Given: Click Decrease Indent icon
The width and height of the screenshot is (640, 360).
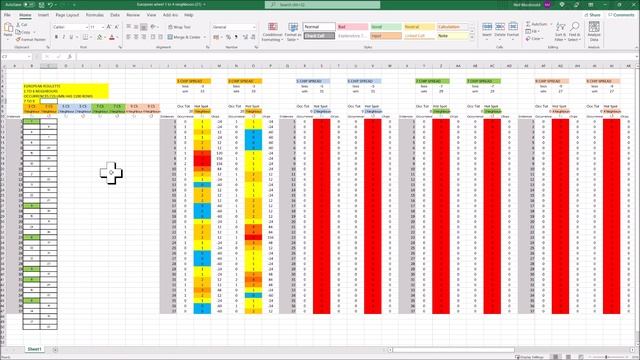Looking at the screenshot, I should [153, 37].
